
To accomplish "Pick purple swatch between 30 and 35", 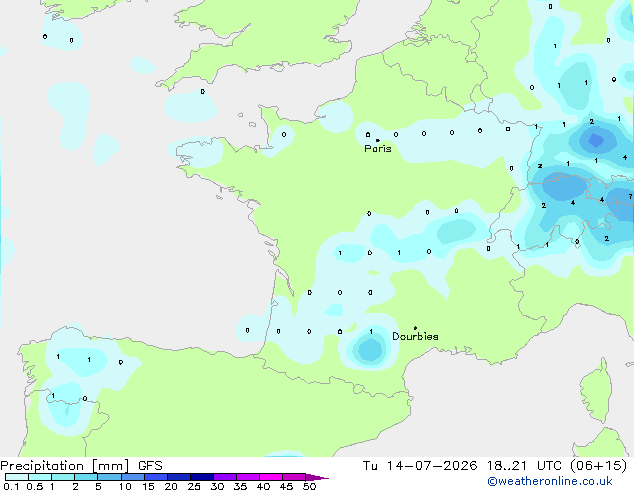I will pyautogui.click(x=225, y=477).
